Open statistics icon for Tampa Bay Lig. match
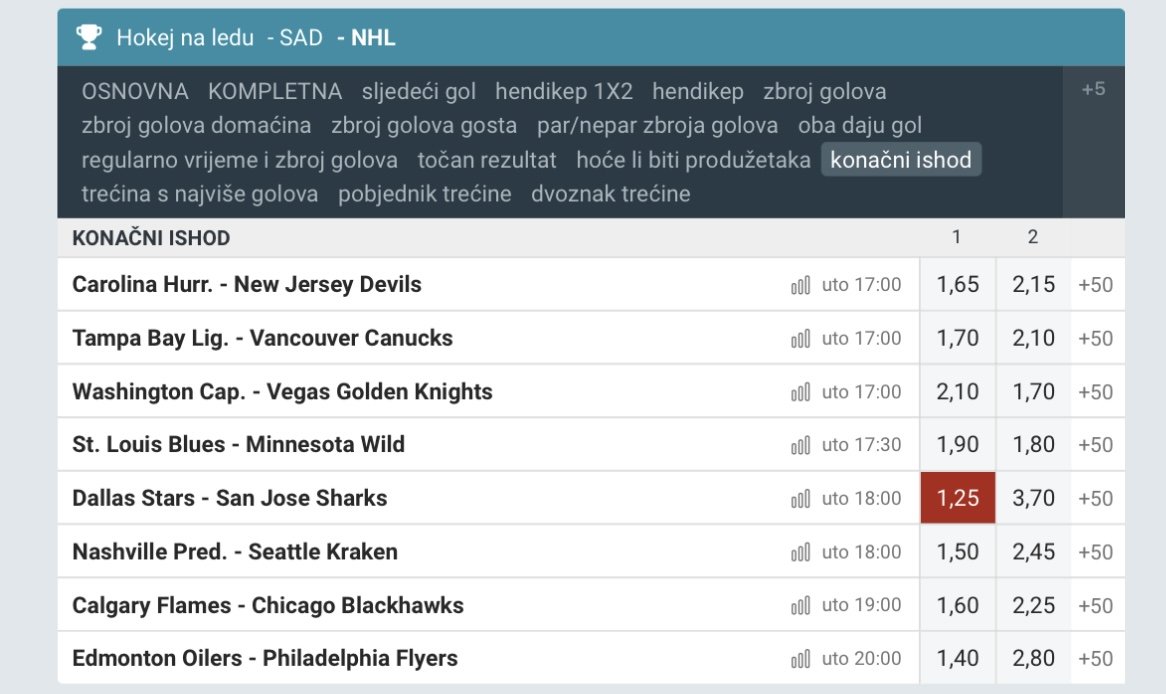1166x694 pixels. [x=800, y=339]
